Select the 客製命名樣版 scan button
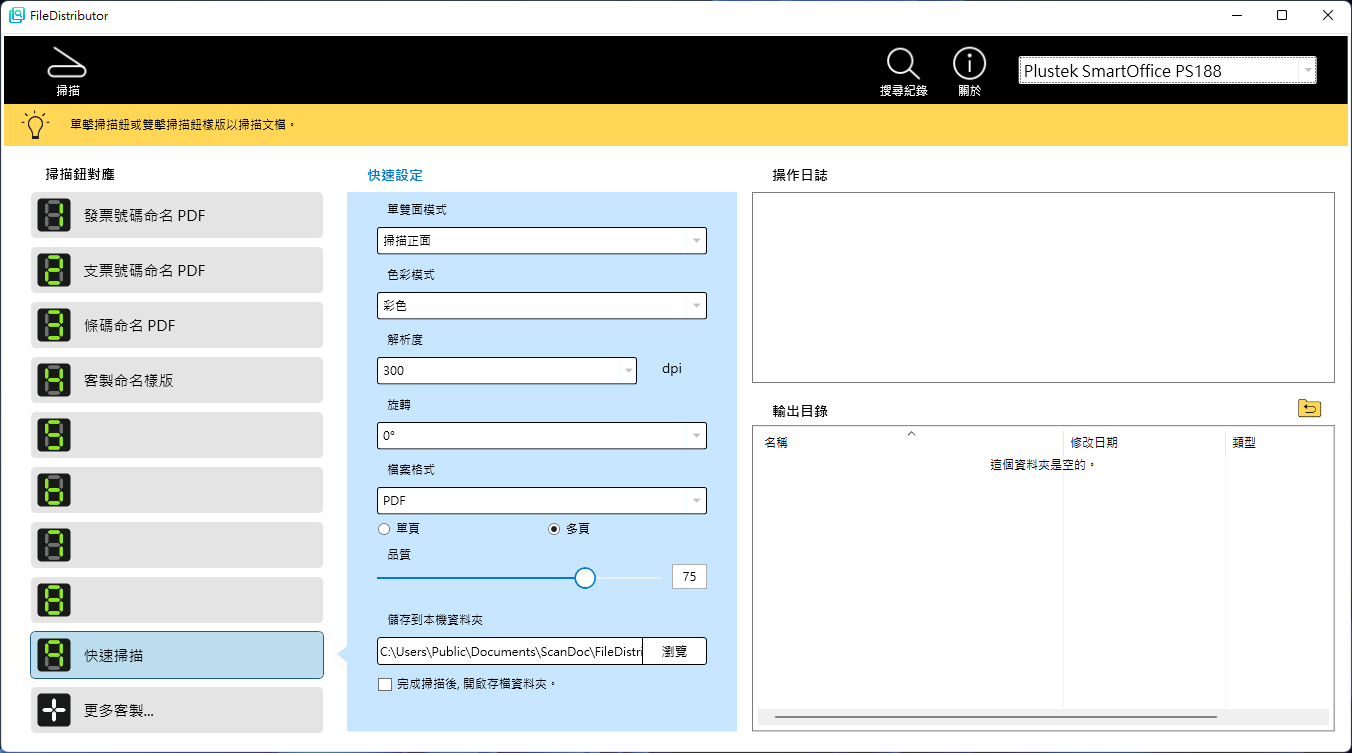The image size is (1352, 753). 177,380
